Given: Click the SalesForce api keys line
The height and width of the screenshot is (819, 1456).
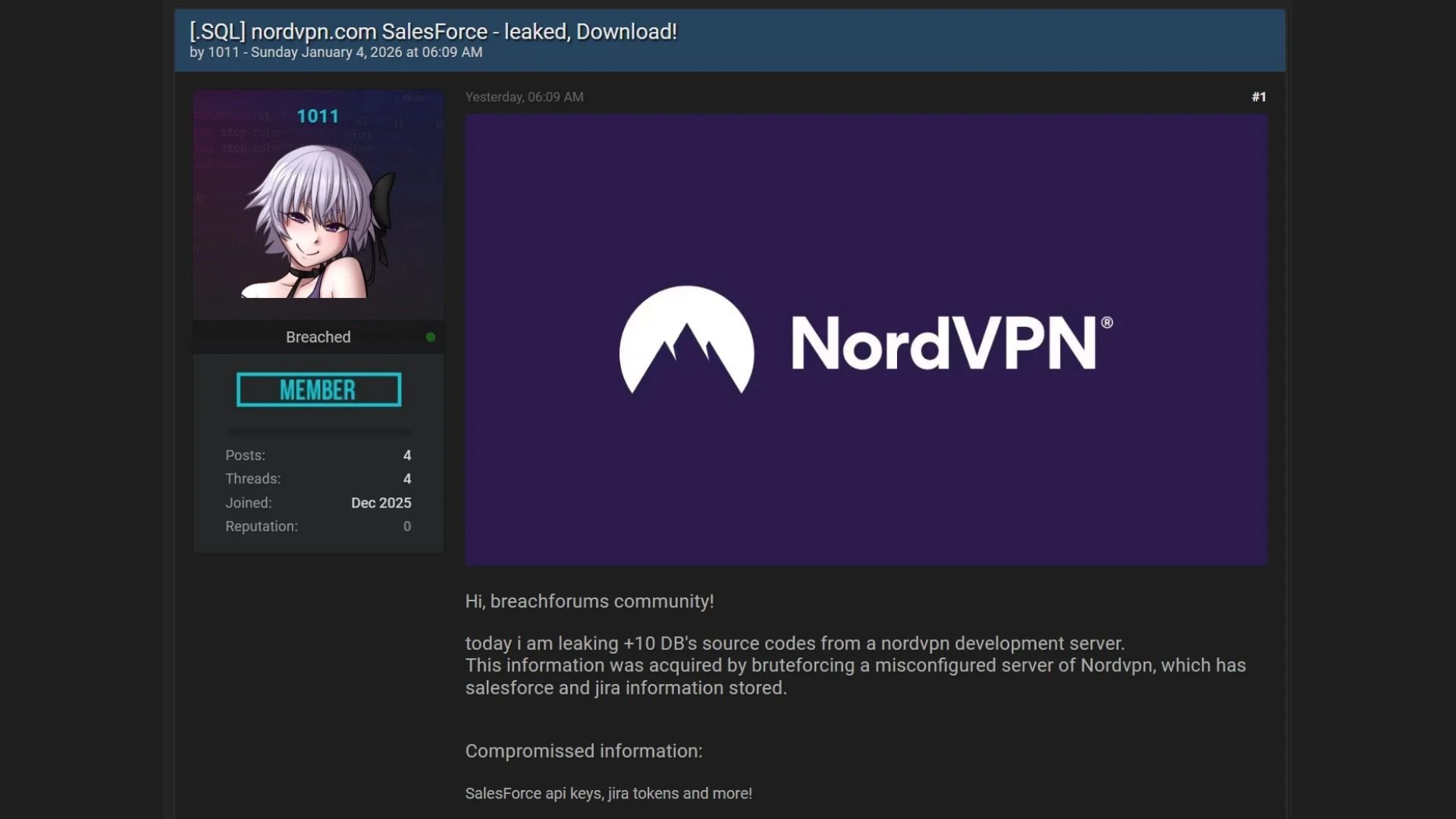Looking at the screenshot, I should pos(608,793).
